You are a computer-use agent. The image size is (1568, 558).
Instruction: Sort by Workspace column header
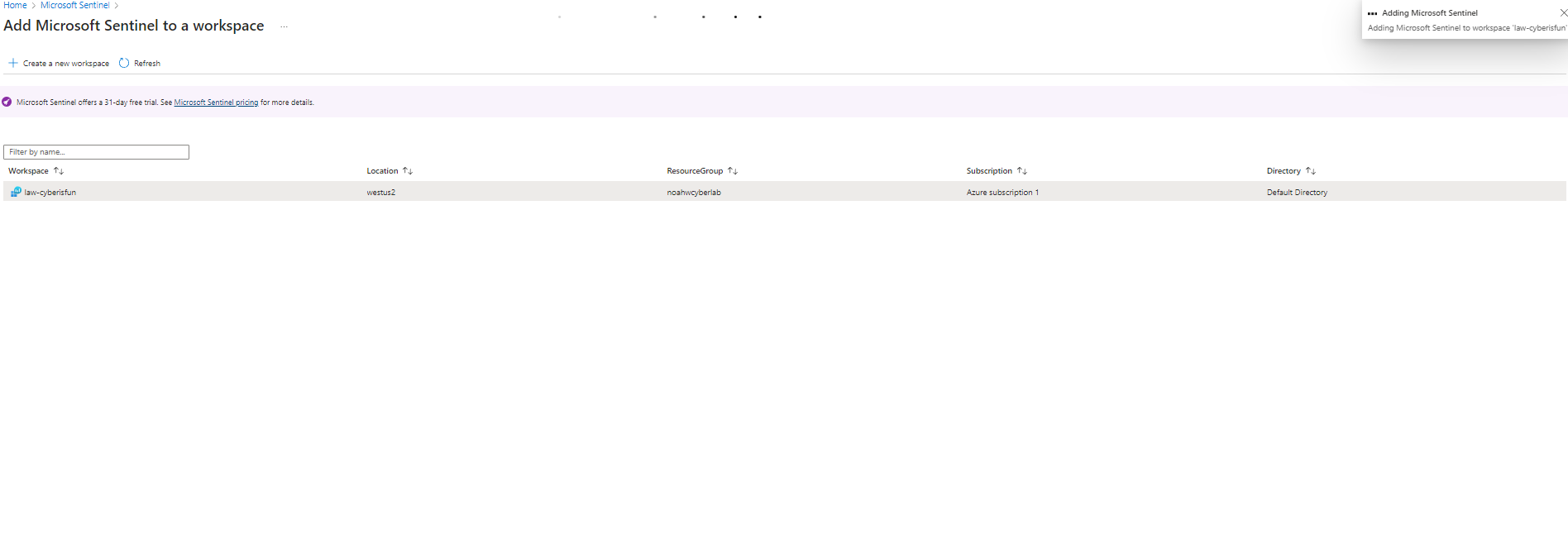(28, 171)
